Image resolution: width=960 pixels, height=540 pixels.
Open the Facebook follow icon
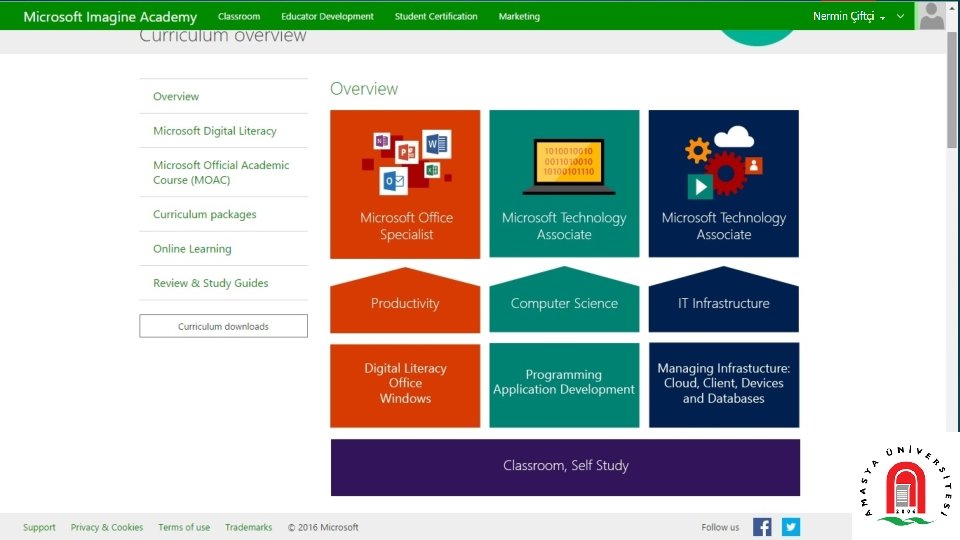pos(762,527)
